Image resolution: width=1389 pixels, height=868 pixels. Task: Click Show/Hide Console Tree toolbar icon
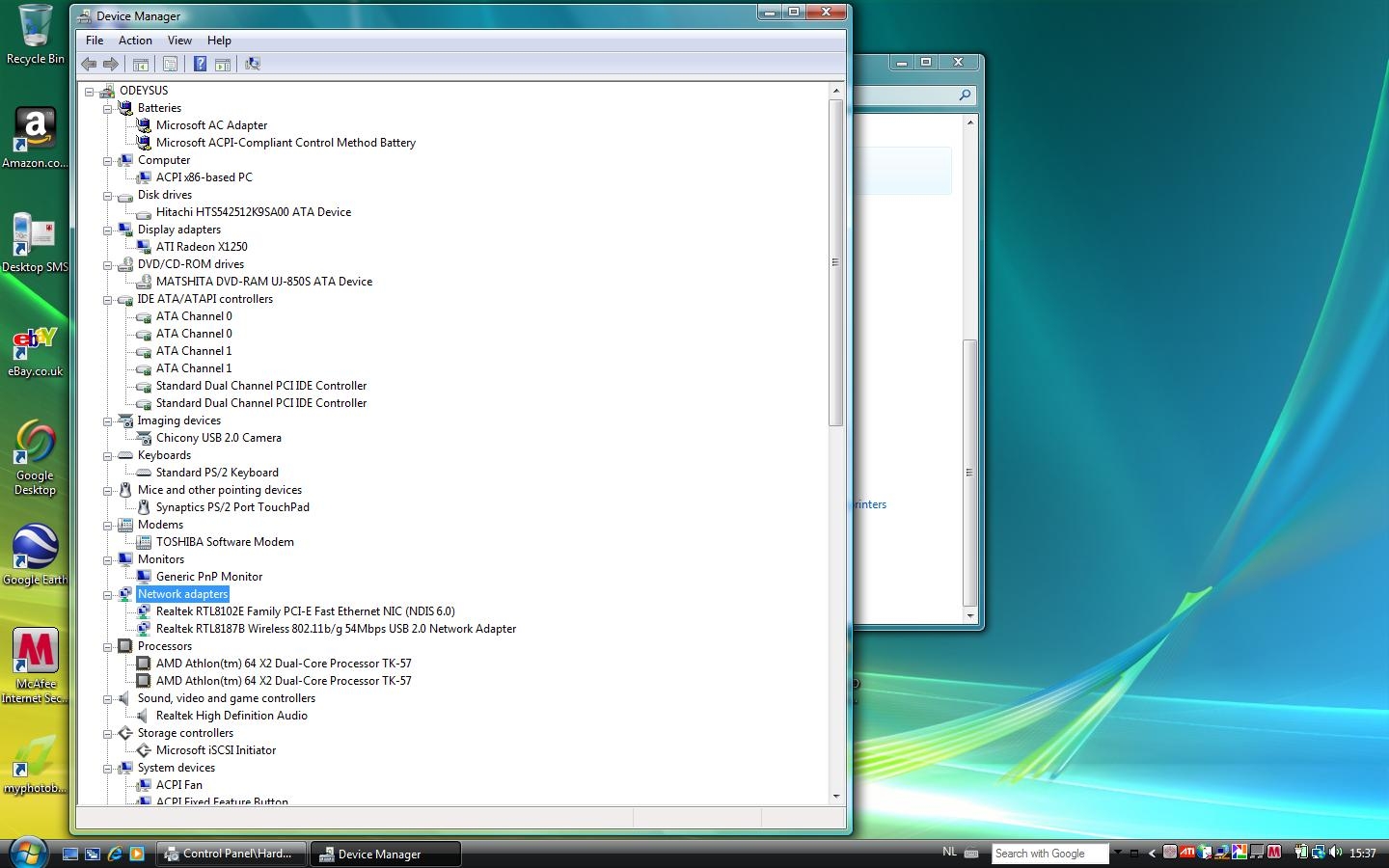(x=141, y=64)
